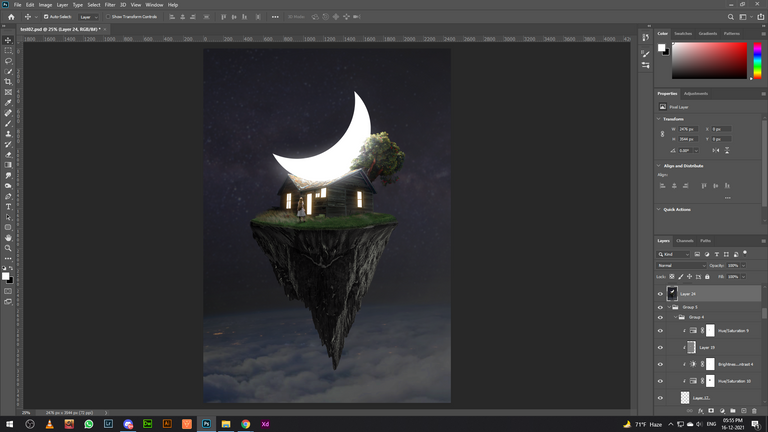Lock all with padlock icon
768x432 pixels.
click(x=707, y=277)
